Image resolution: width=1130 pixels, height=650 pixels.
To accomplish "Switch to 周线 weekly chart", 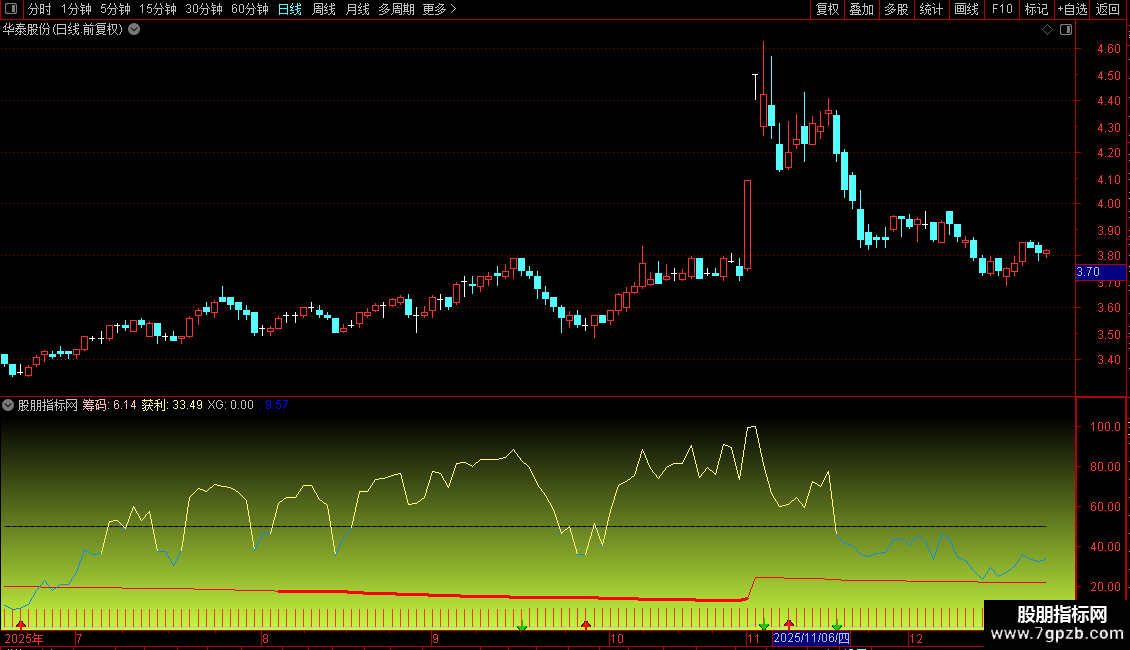I will tap(324, 9).
